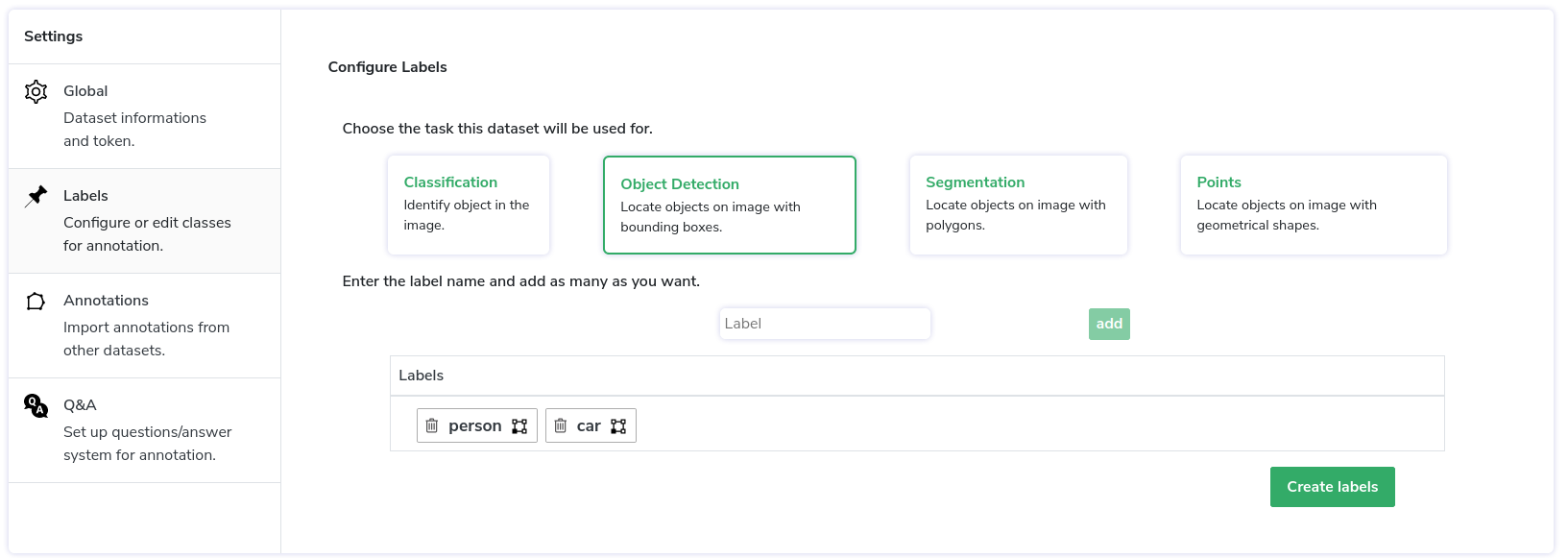This screenshot has width=1568, height=558.
Task: Select the Classification task card
Action: click(469, 205)
